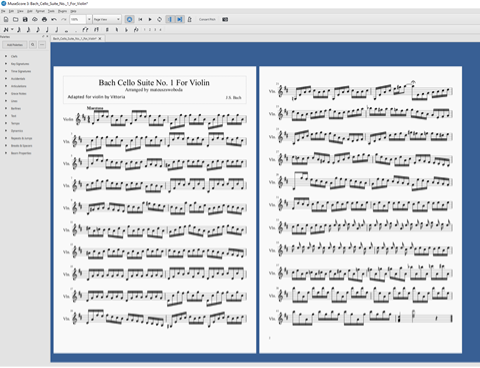Open a score file using the folder icon

[15, 19]
